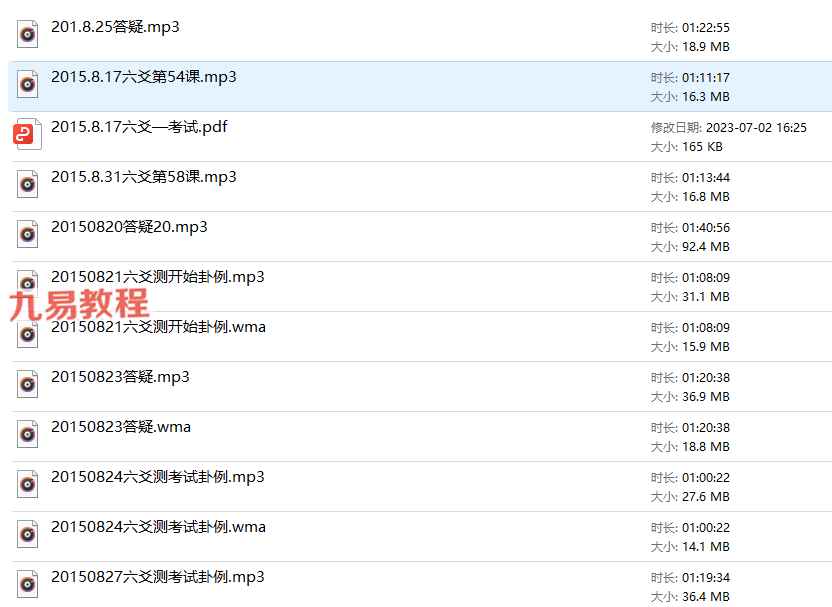Select the file name 20150827六爻测考试卦例.mp3
The height and width of the screenshot is (607, 832).
coord(158,577)
